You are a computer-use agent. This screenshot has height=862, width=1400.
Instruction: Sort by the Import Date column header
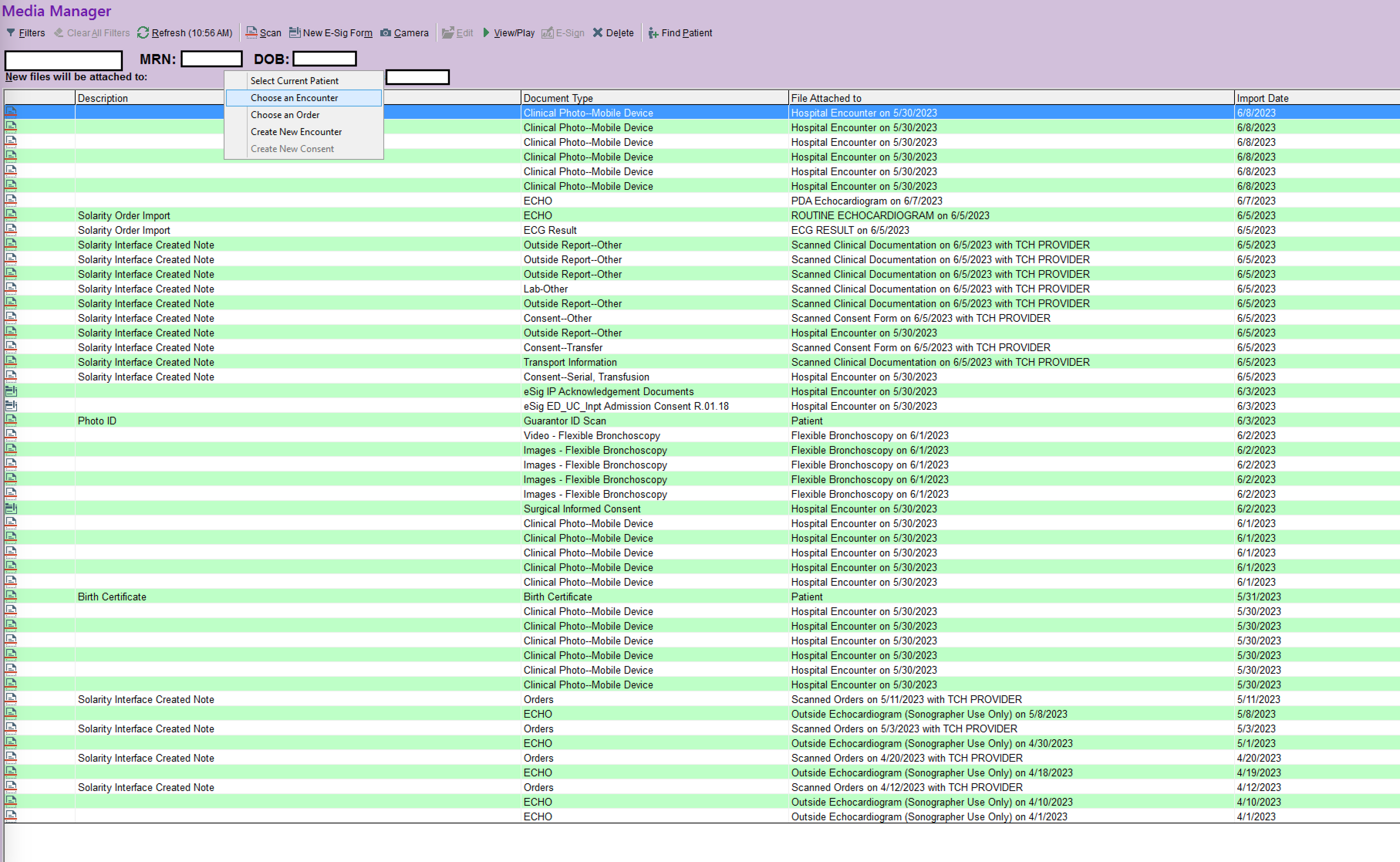click(1316, 98)
